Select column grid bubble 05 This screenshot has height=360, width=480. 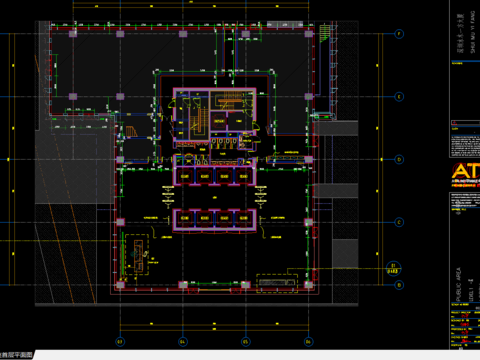tap(246, 342)
